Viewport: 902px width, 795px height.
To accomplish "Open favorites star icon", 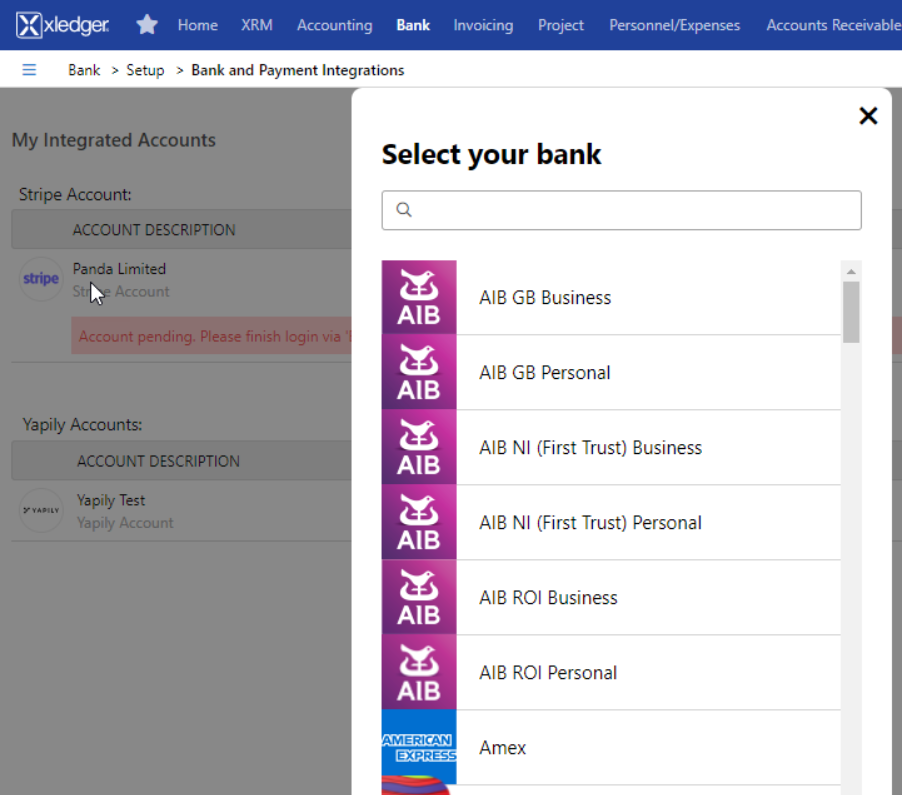I will 147,25.
